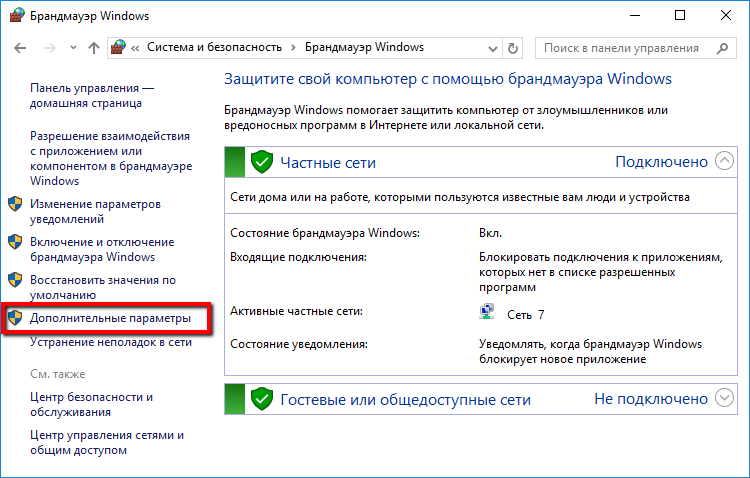Viewport: 750px width, 478px height.
Task: Click the Back navigation arrow
Action: coord(19,48)
